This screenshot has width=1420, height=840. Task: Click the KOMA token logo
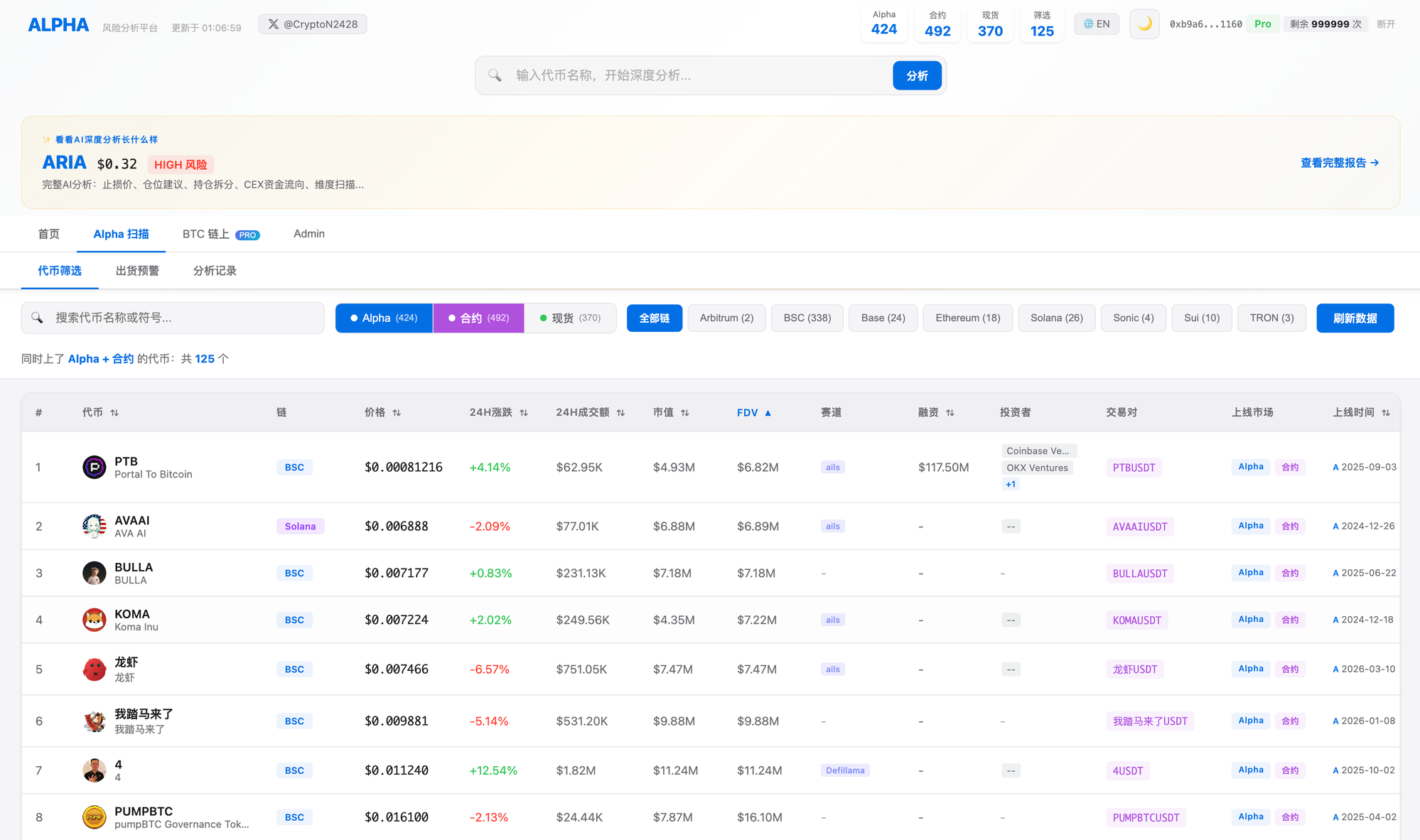94,620
